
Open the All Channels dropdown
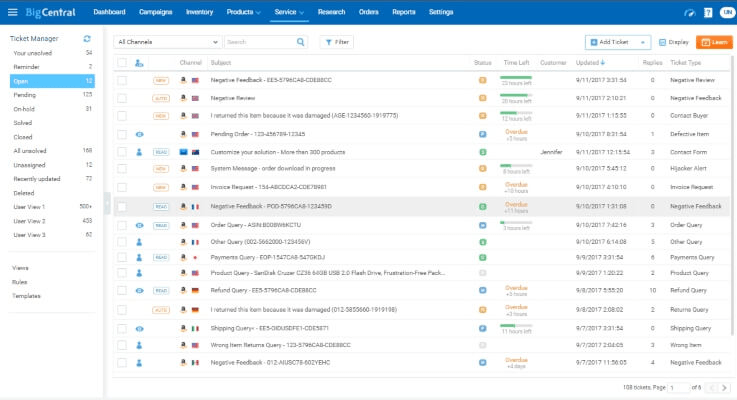pos(167,42)
